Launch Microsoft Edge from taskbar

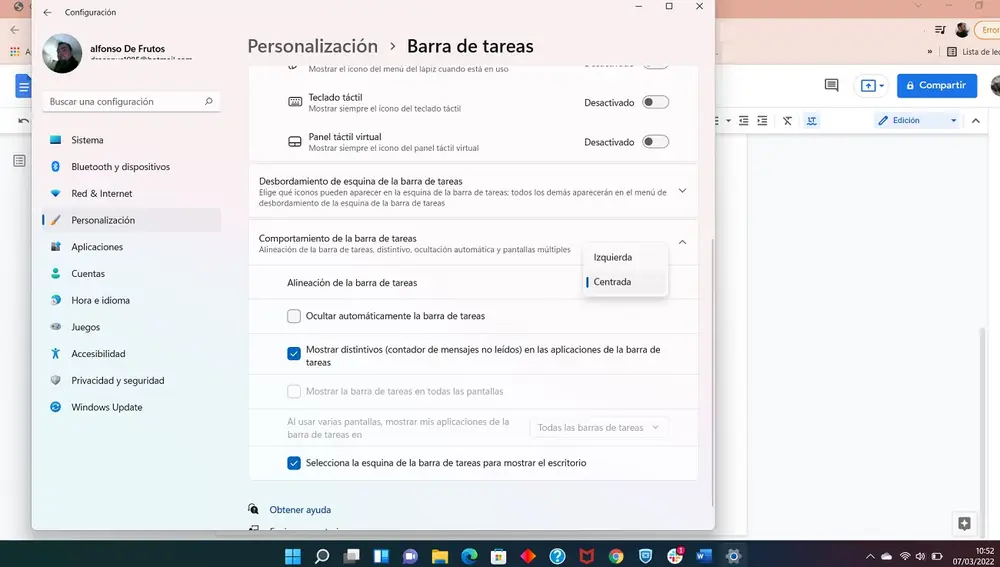[x=469, y=556]
